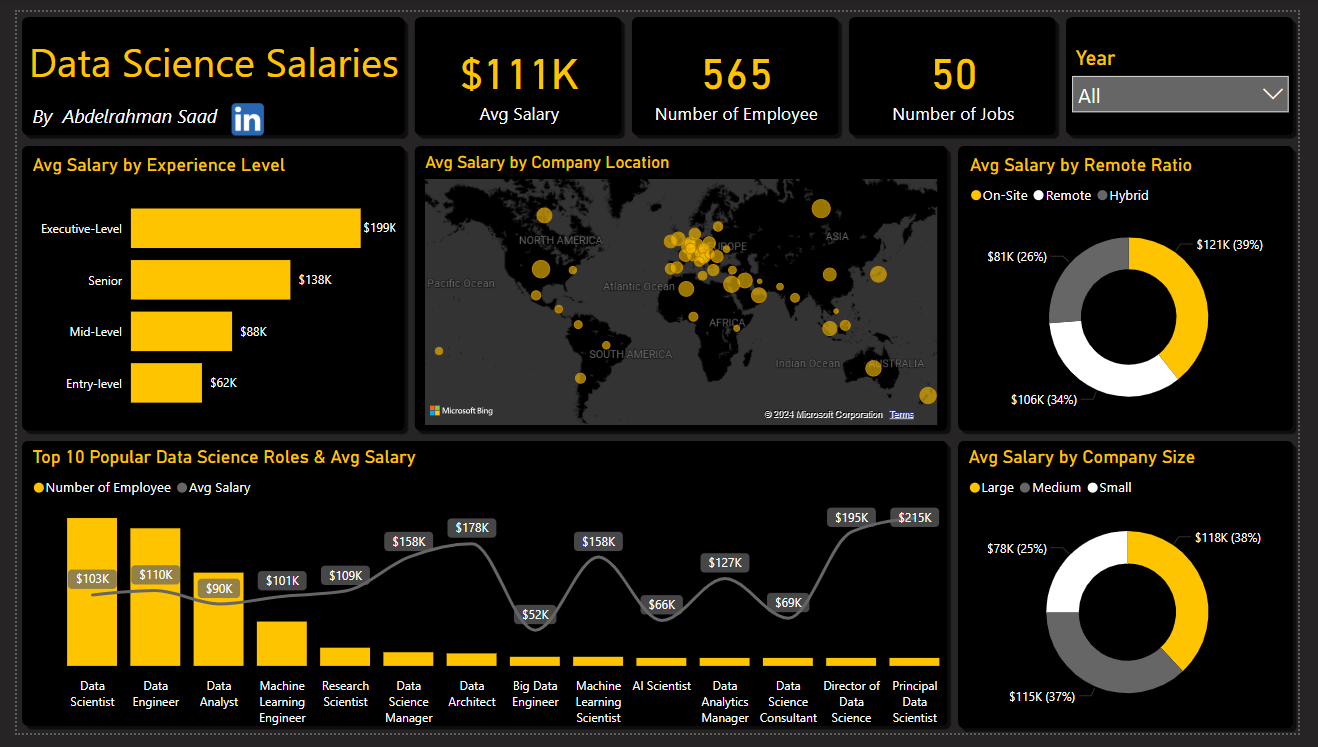Viewport: 1318px width, 747px height.
Task: Click the Data Architect axis label
Action: coord(472,693)
